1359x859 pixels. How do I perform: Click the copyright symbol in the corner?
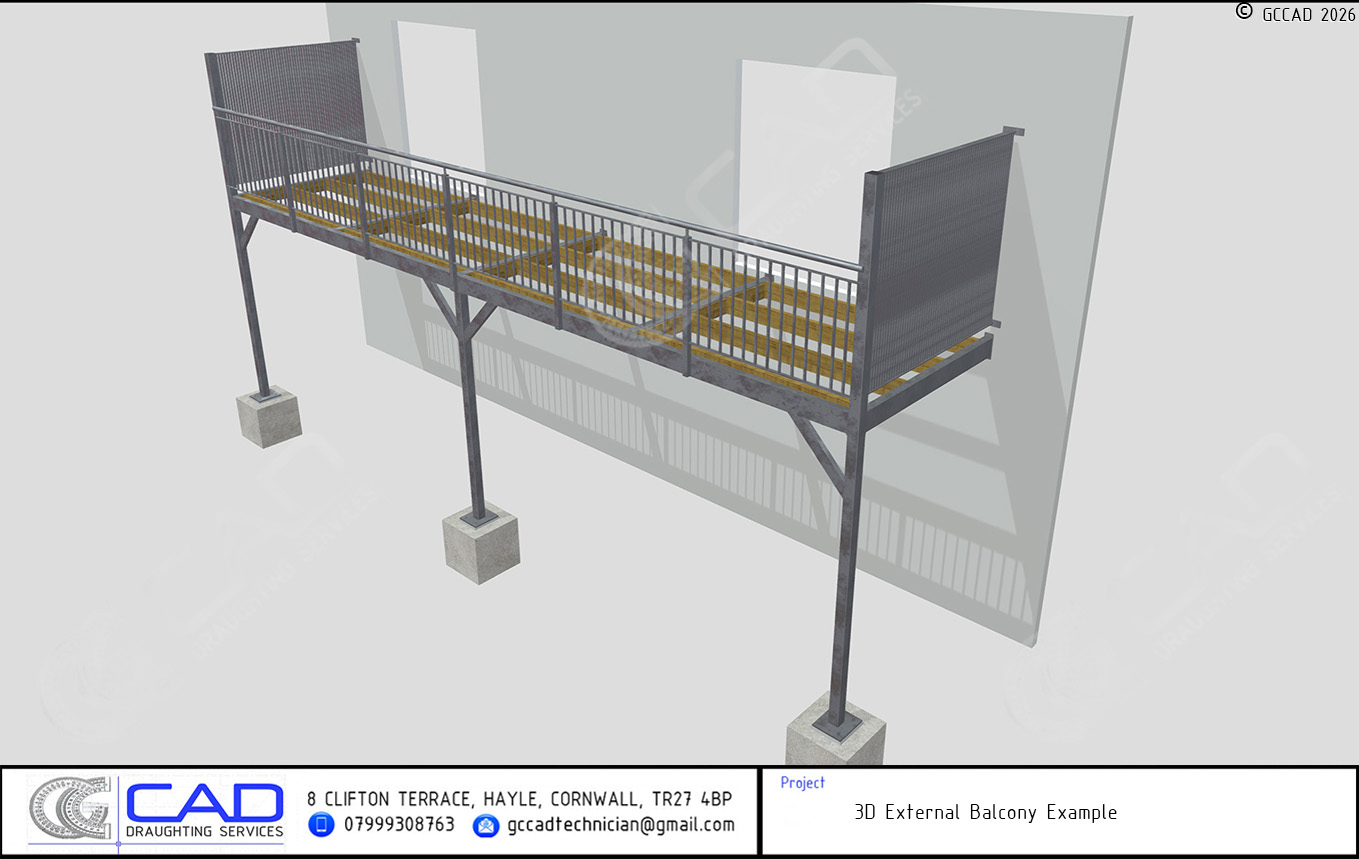pyautogui.click(x=1244, y=12)
